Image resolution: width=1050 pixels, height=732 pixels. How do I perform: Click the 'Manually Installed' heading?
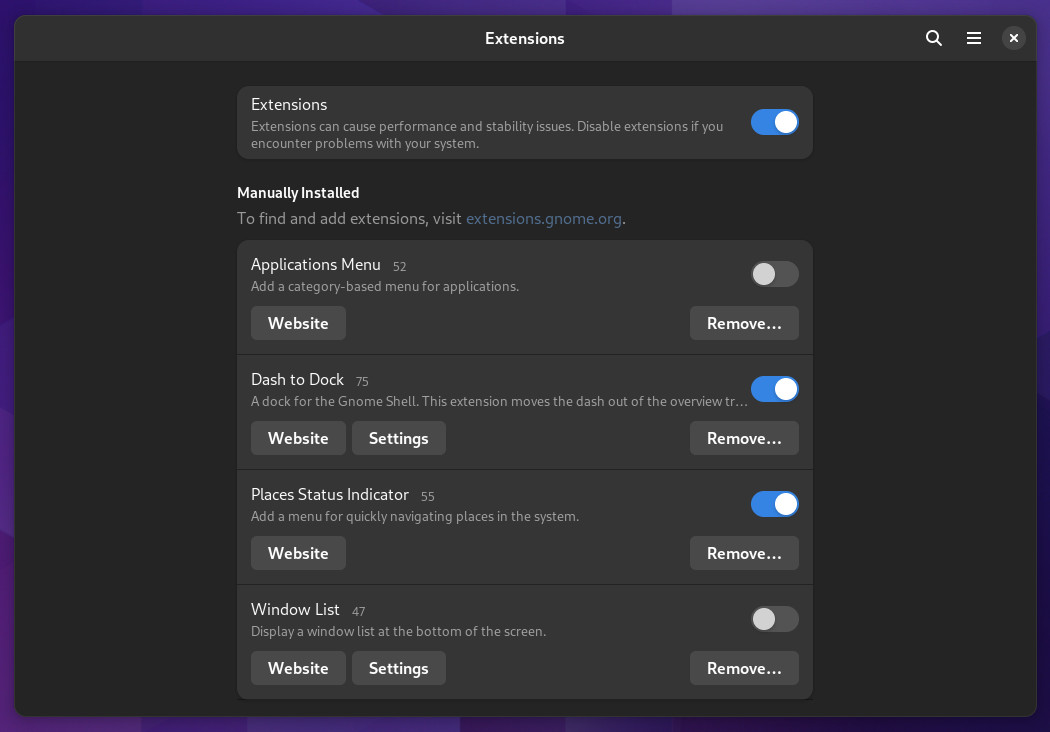click(x=298, y=193)
